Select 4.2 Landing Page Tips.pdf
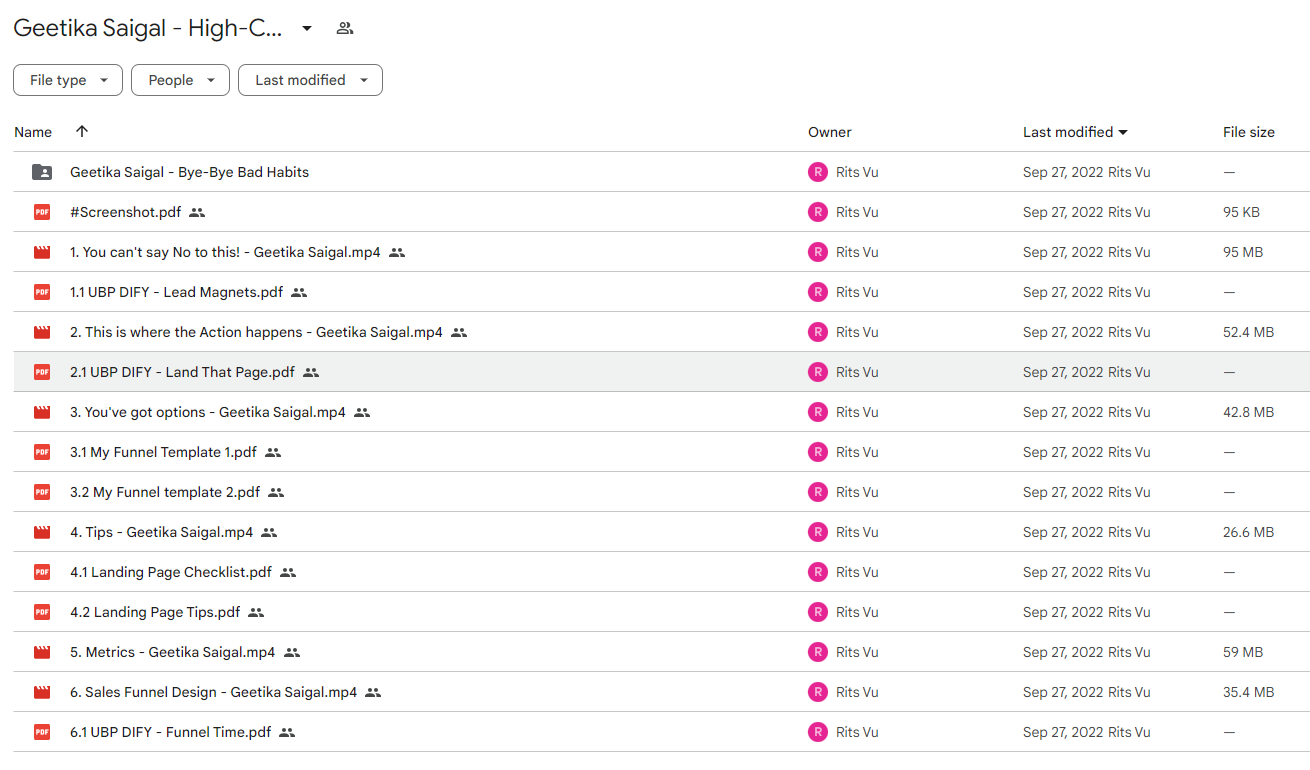Image resolution: width=1310 pixels, height=770 pixels. click(x=155, y=612)
